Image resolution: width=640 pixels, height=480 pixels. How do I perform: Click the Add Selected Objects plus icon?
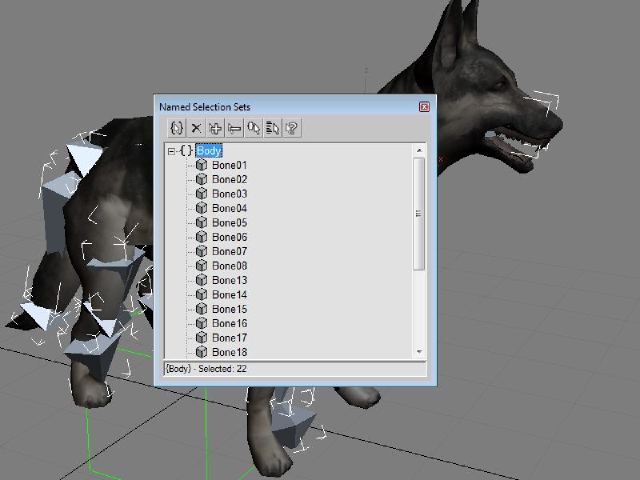coord(216,128)
